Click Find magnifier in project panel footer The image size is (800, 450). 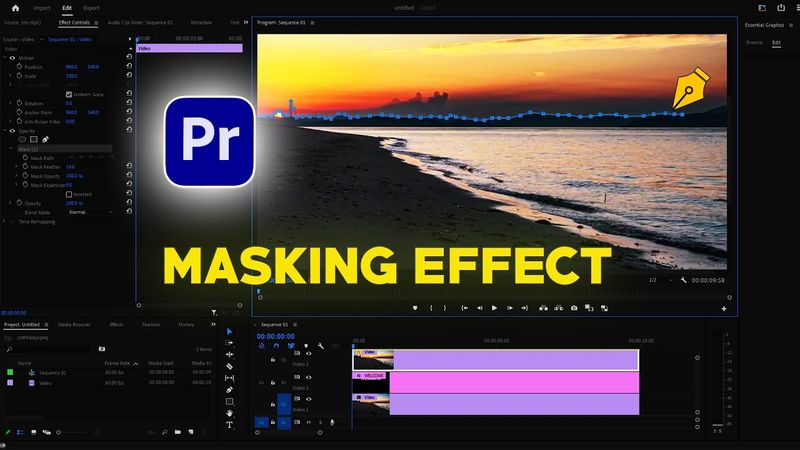[x=164, y=432]
